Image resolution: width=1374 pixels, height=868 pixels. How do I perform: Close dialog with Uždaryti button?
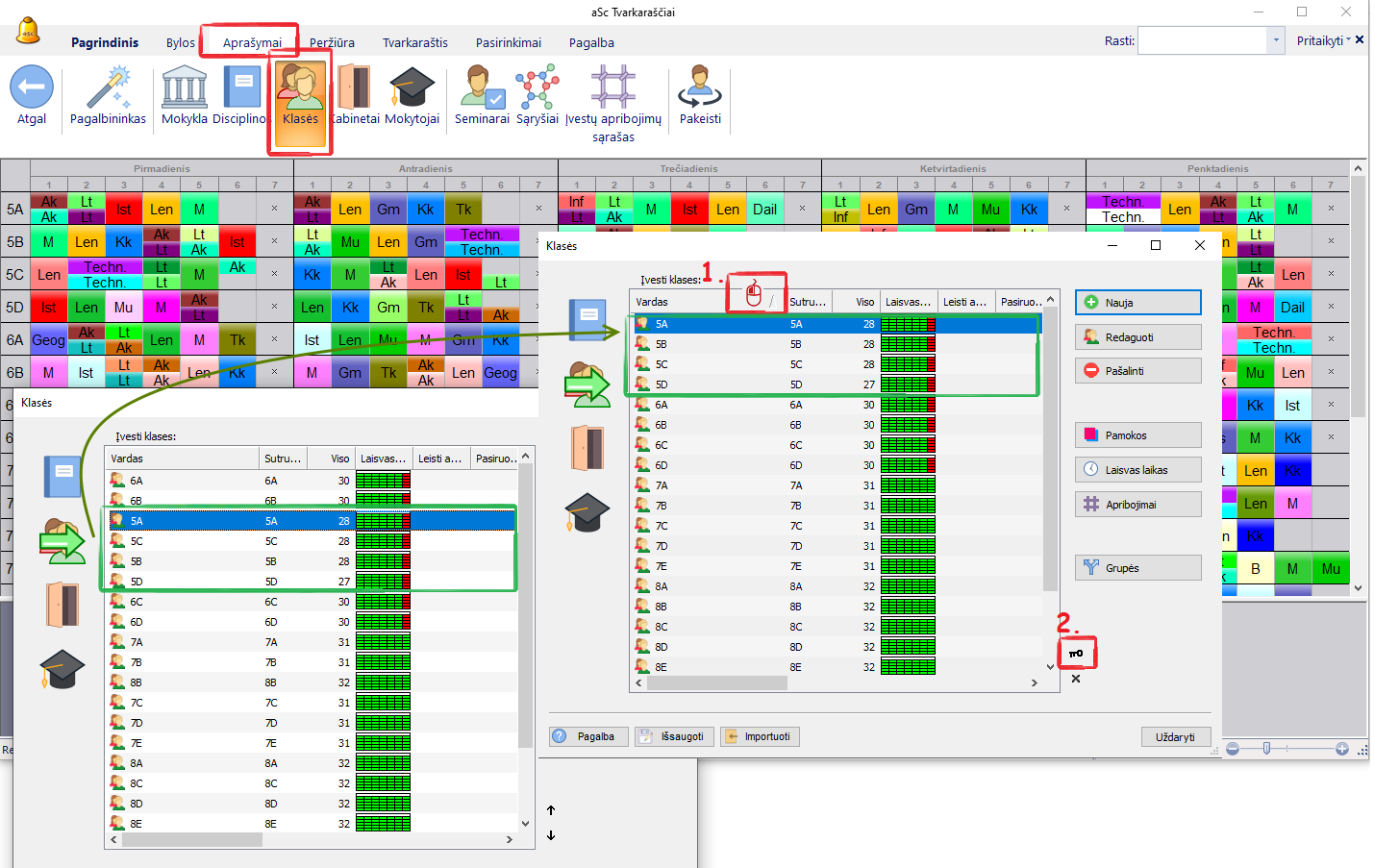(1175, 736)
